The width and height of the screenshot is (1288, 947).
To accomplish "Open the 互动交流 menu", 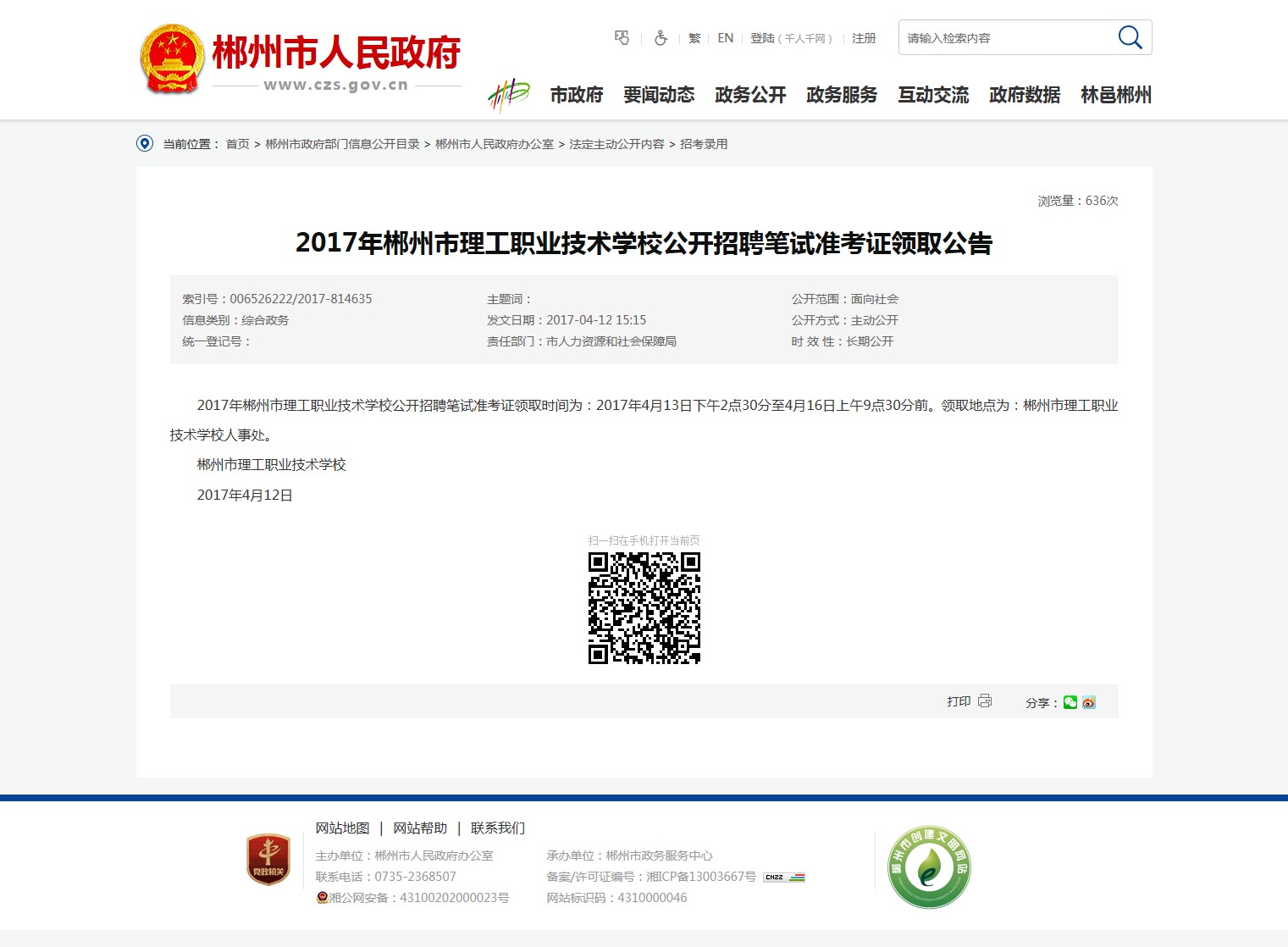I will pos(933,95).
